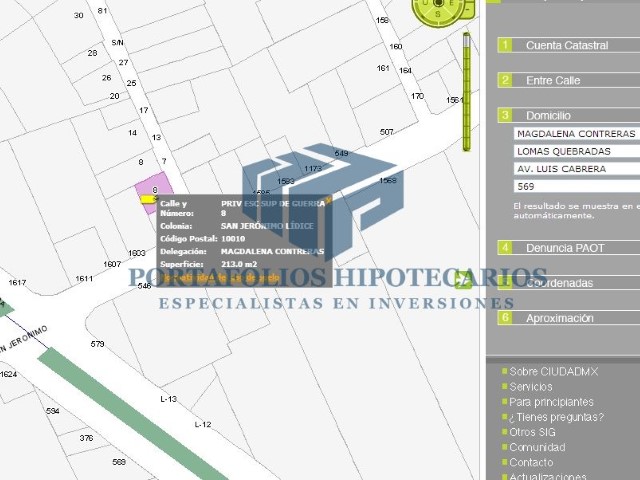
Task: Click parcel label 1607 on the map
Action: (112, 264)
